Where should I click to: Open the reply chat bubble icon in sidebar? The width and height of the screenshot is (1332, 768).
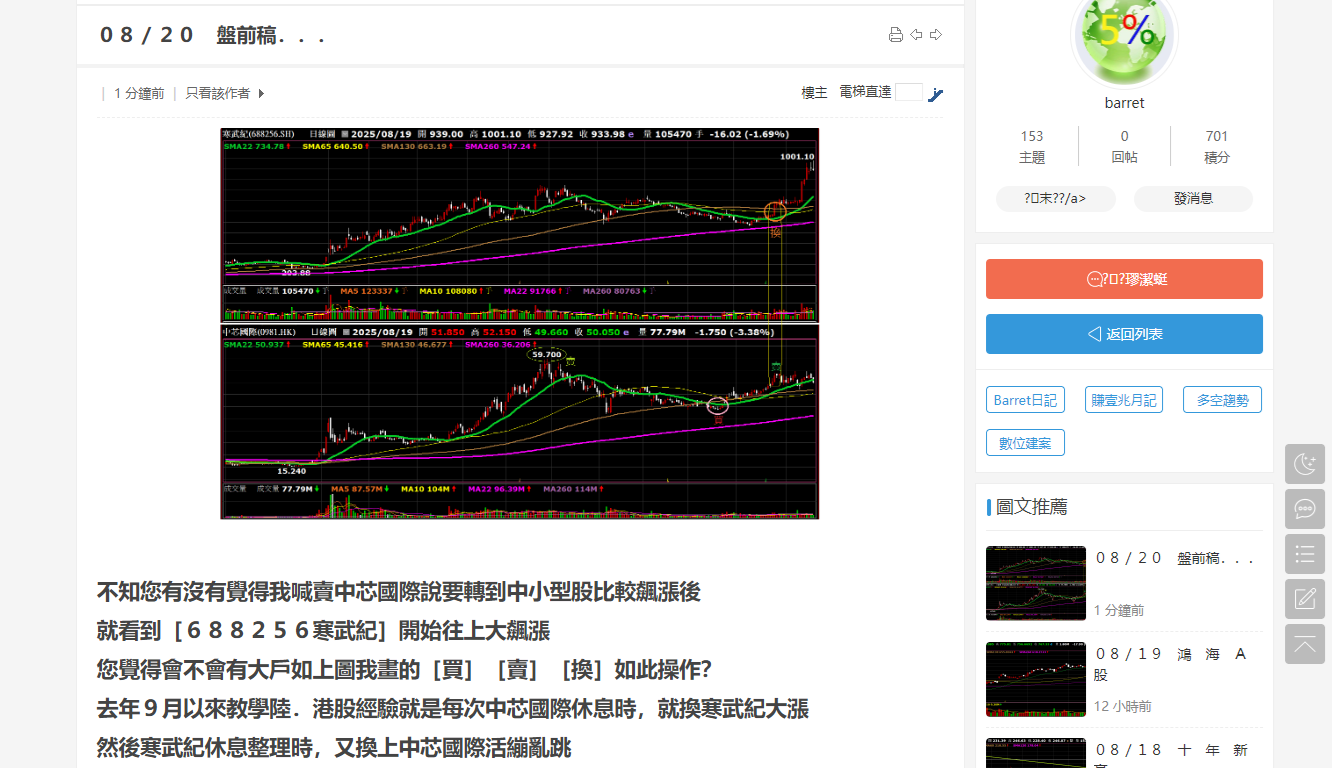(1305, 509)
